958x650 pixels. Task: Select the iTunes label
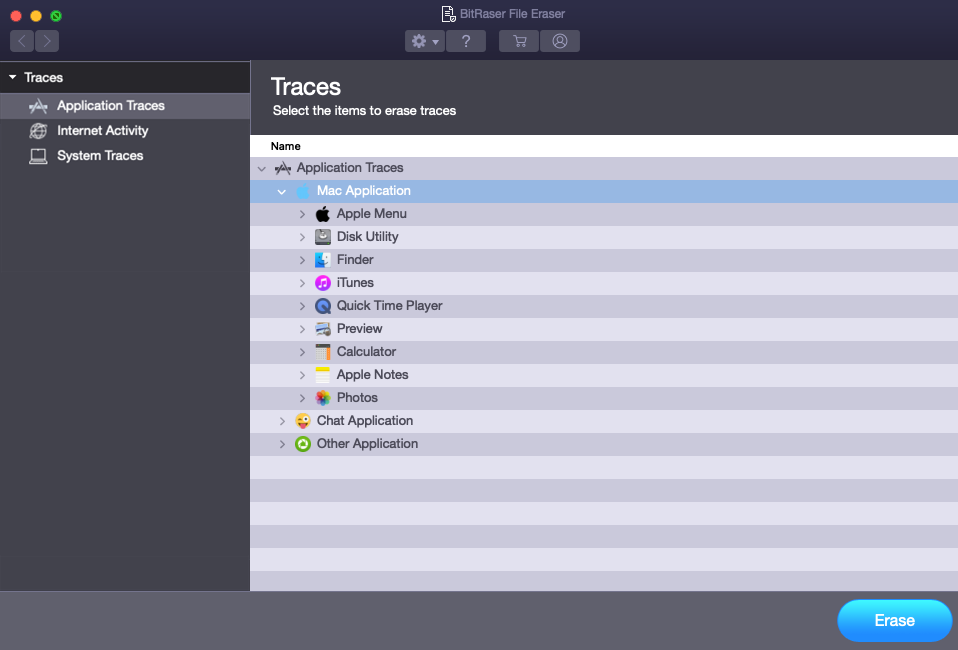pyautogui.click(x=355, y=283)
